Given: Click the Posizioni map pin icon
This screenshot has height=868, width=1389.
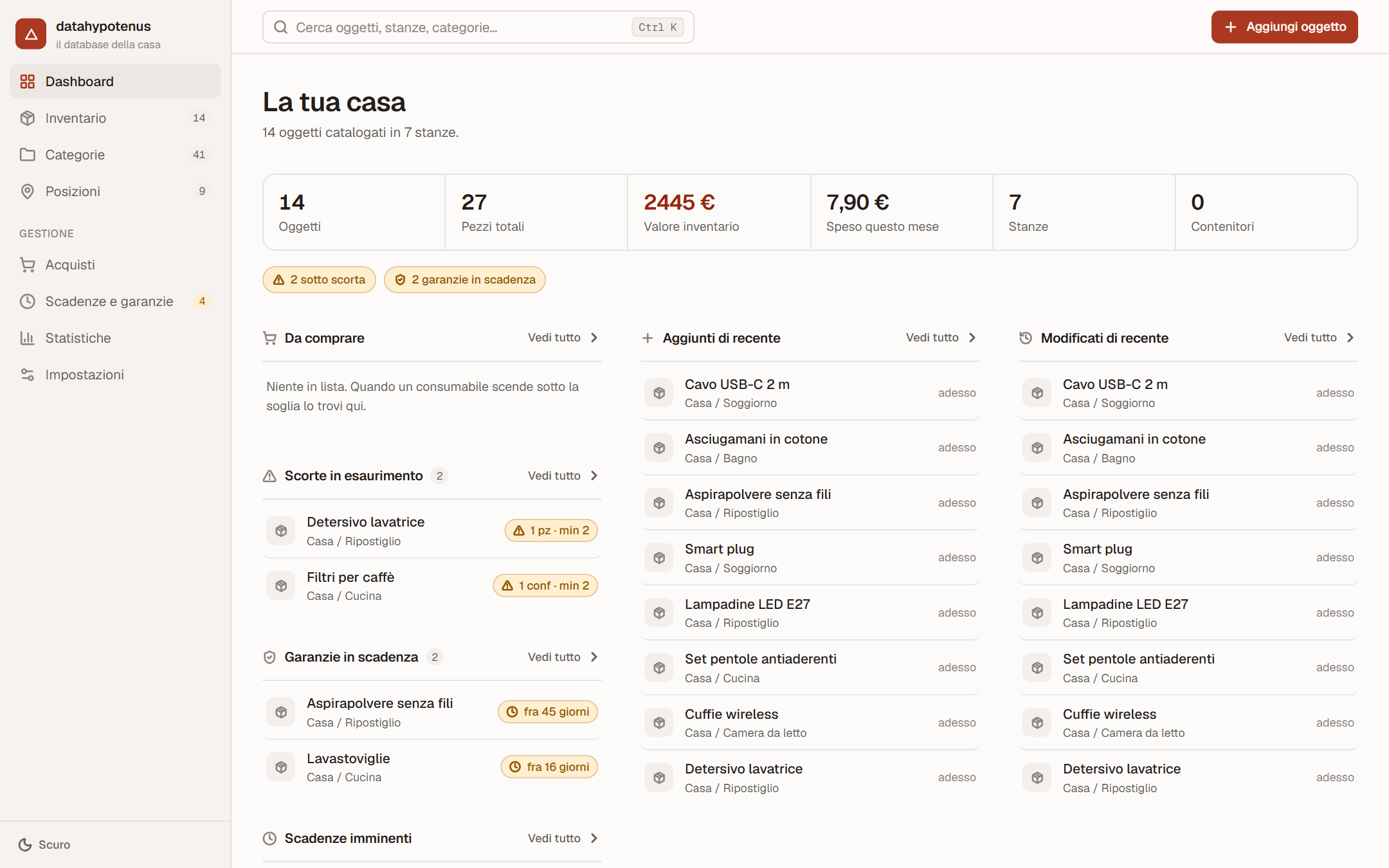Looking at the screenshot, I should pos(27,192).
